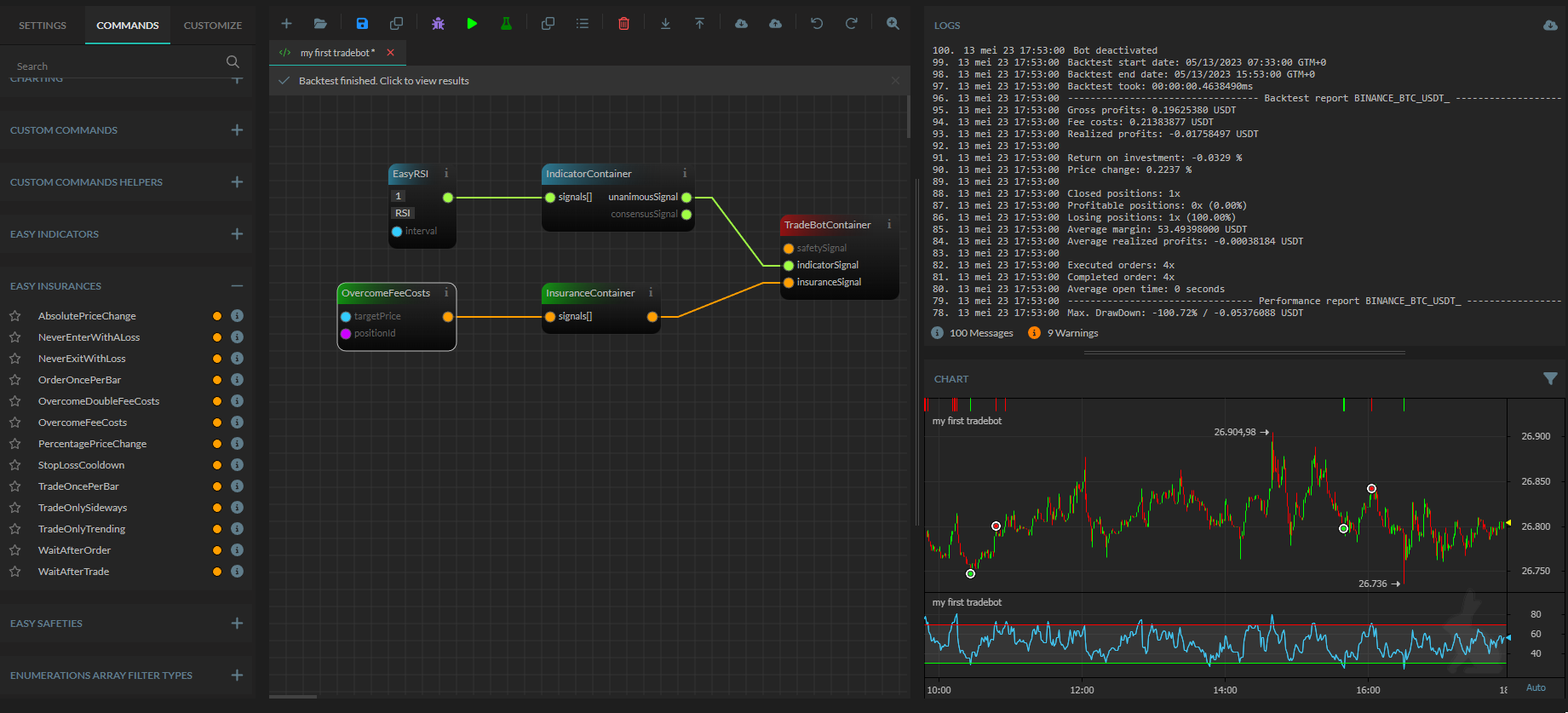Click the download arrow import icon
1568x713 pixels.
point(665,24)
